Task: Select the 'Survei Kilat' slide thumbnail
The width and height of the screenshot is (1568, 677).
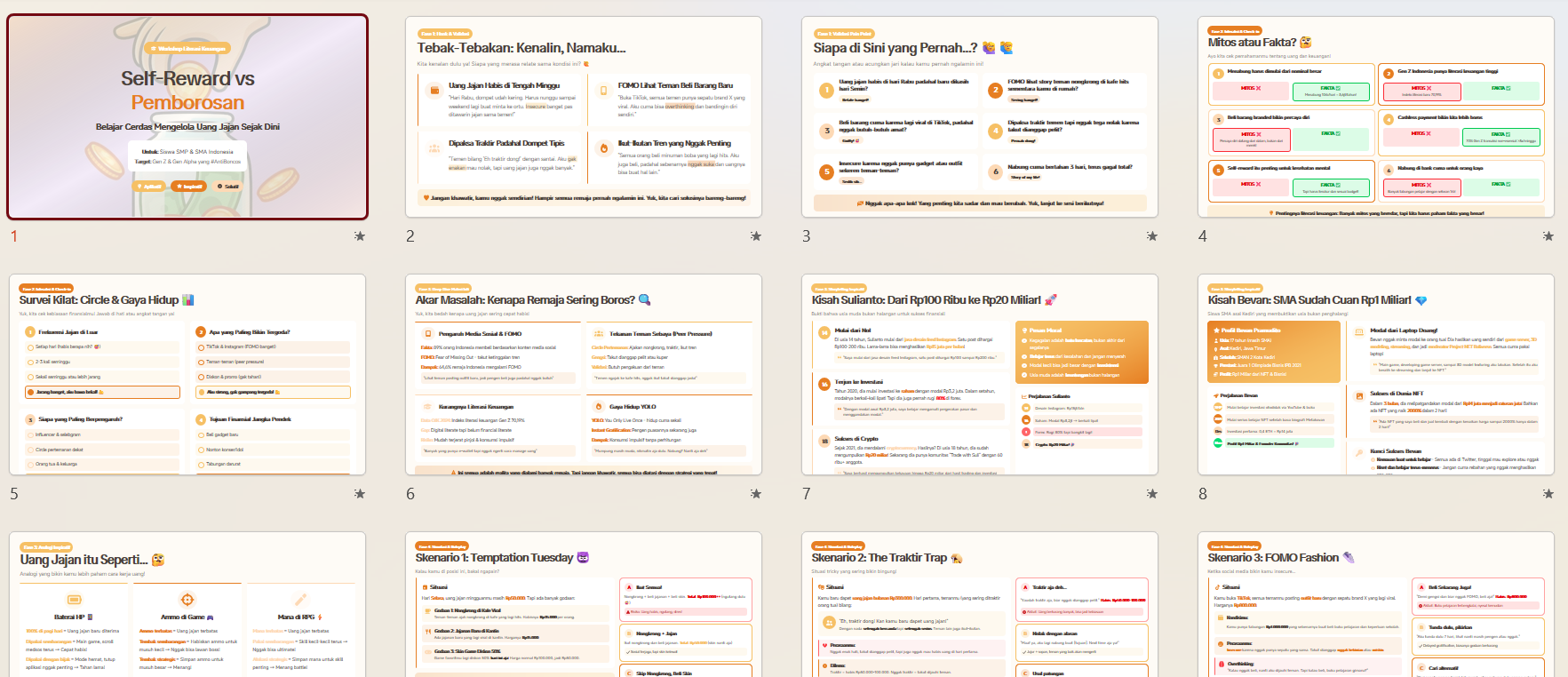Action: pos(187,374)
